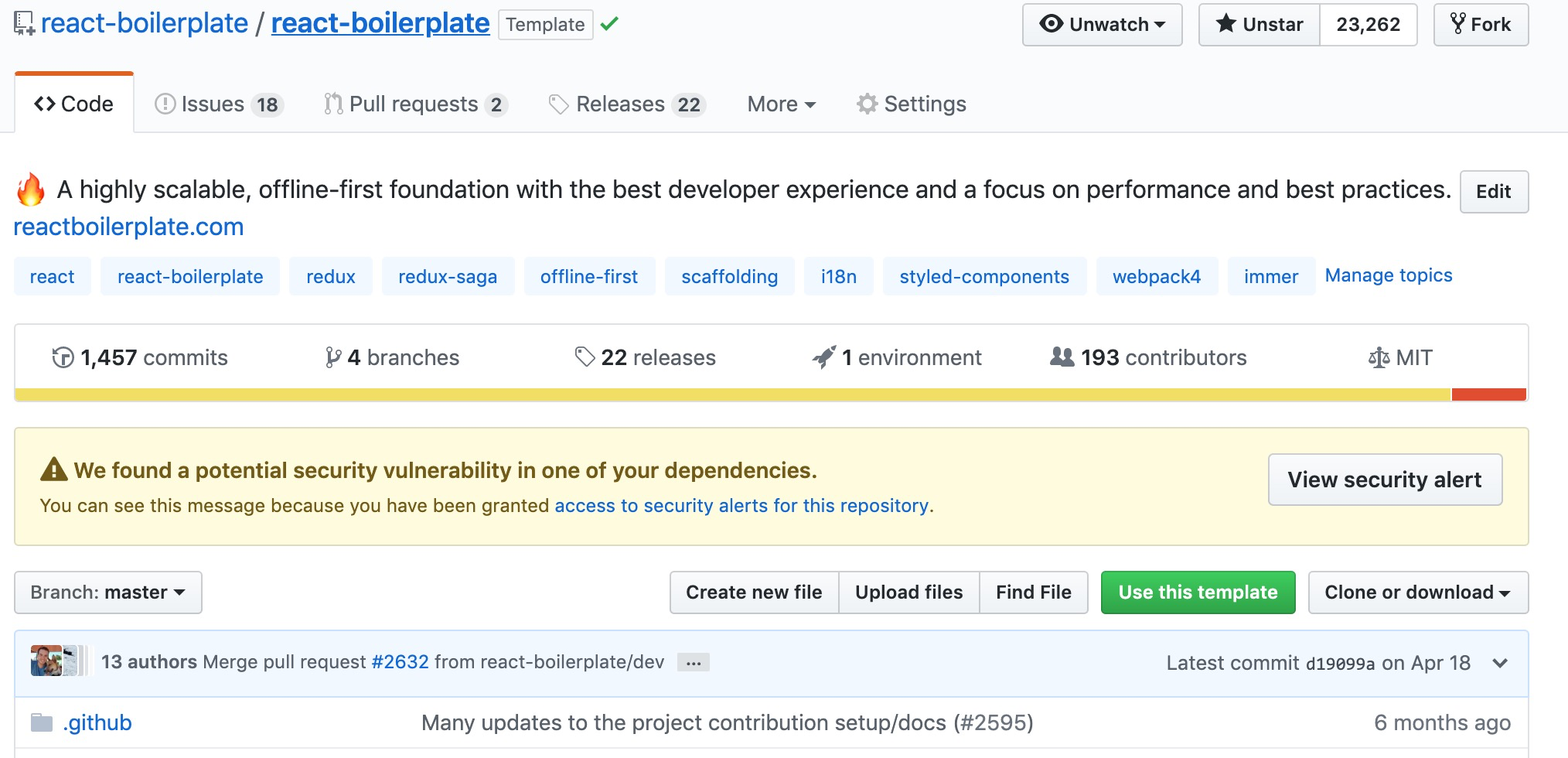This screenshot has width=1568, height=758.
Task: Click the .github folder icon
Action: click(x=42, y=722)
